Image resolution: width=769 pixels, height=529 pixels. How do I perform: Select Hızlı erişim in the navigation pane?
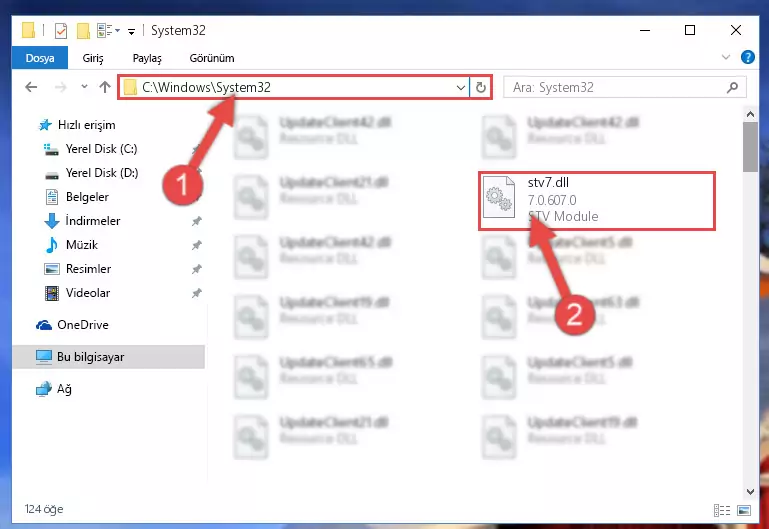77,125
